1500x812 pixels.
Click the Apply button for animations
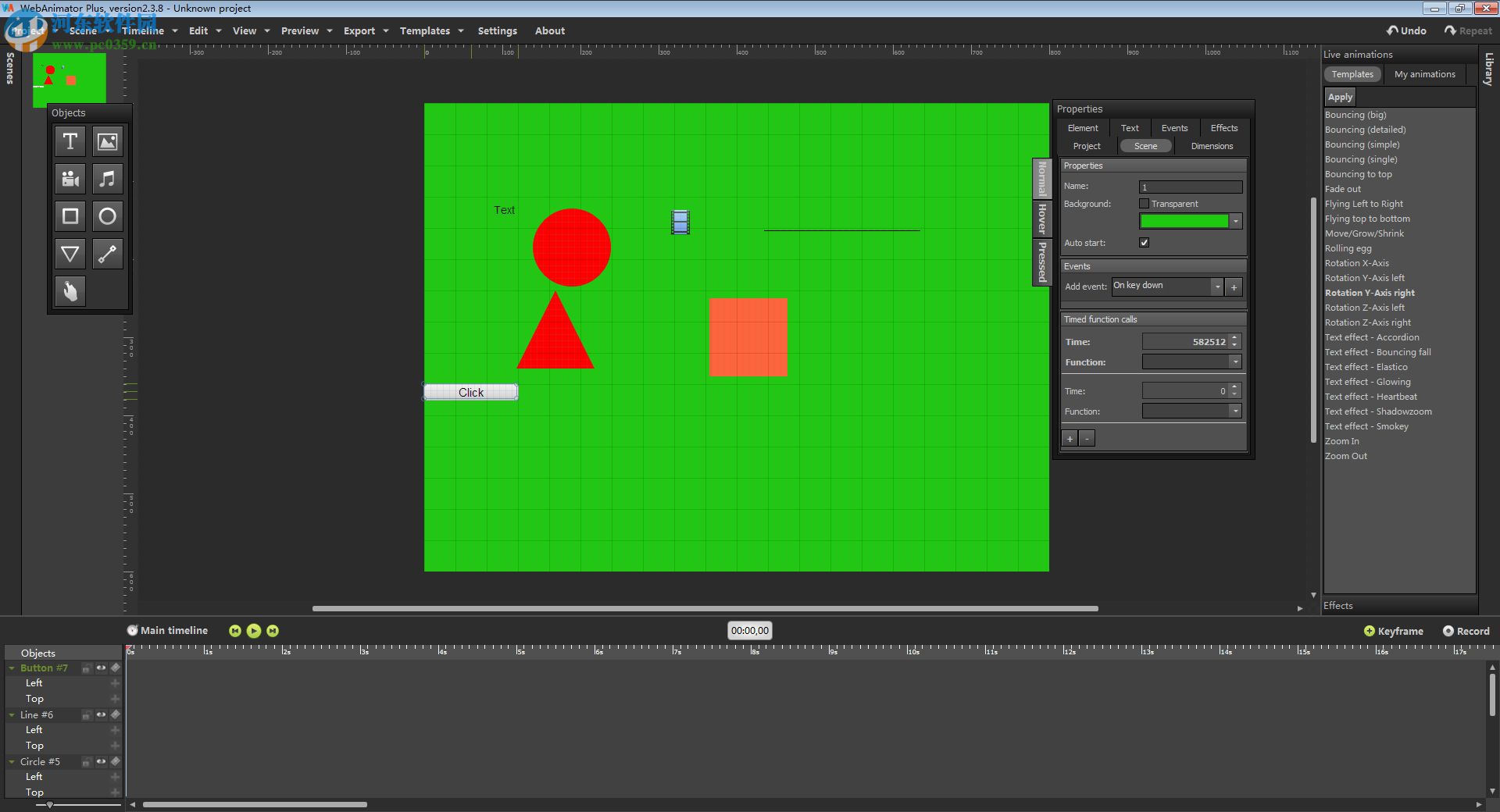click(x=1339, y=96)
